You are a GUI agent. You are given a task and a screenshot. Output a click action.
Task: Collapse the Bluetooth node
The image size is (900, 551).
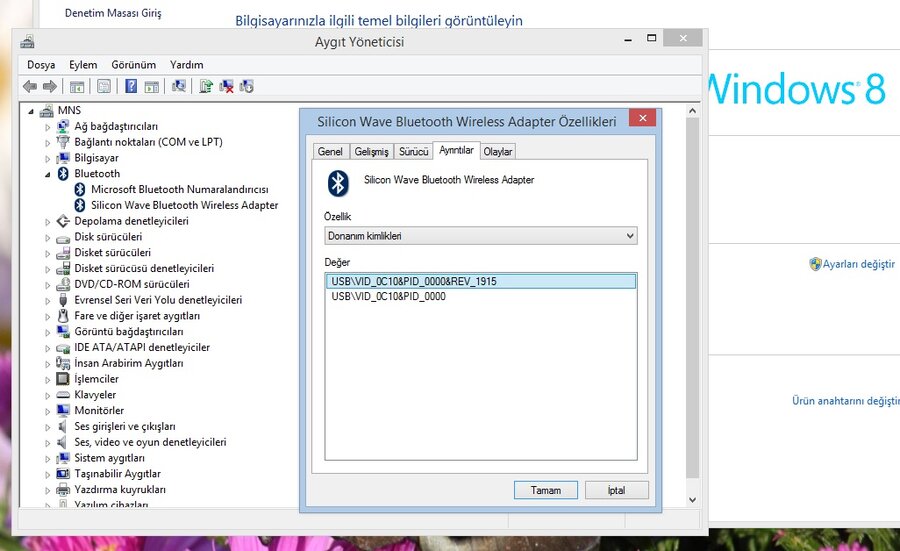48,174
